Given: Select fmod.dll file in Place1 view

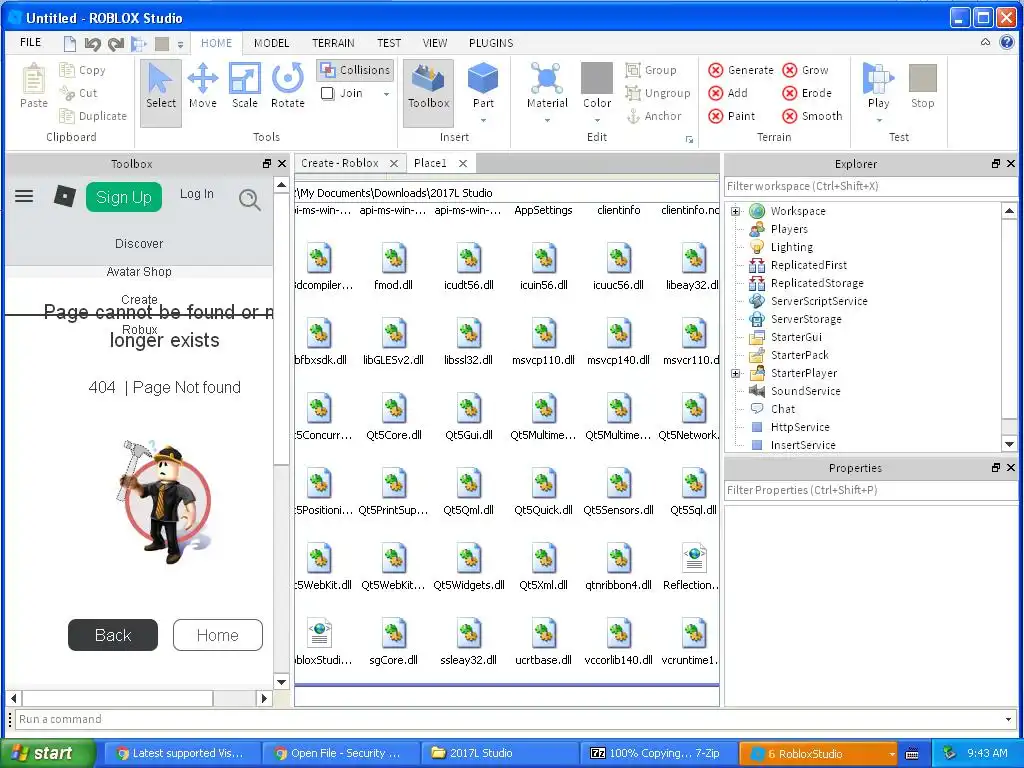Looking at the screenshot, I should click(394, 266).
